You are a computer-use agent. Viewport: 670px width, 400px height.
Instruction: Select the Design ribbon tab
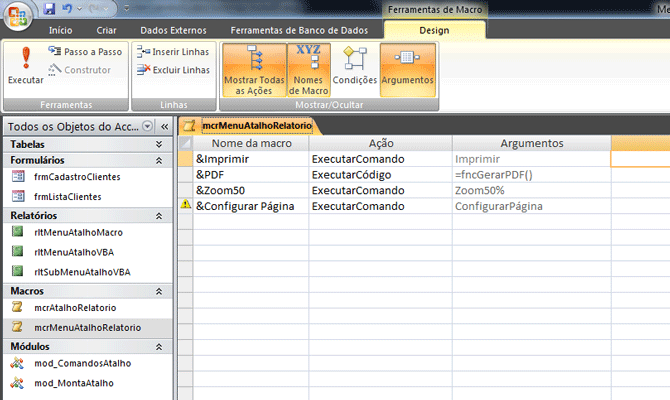coord(434,30)
